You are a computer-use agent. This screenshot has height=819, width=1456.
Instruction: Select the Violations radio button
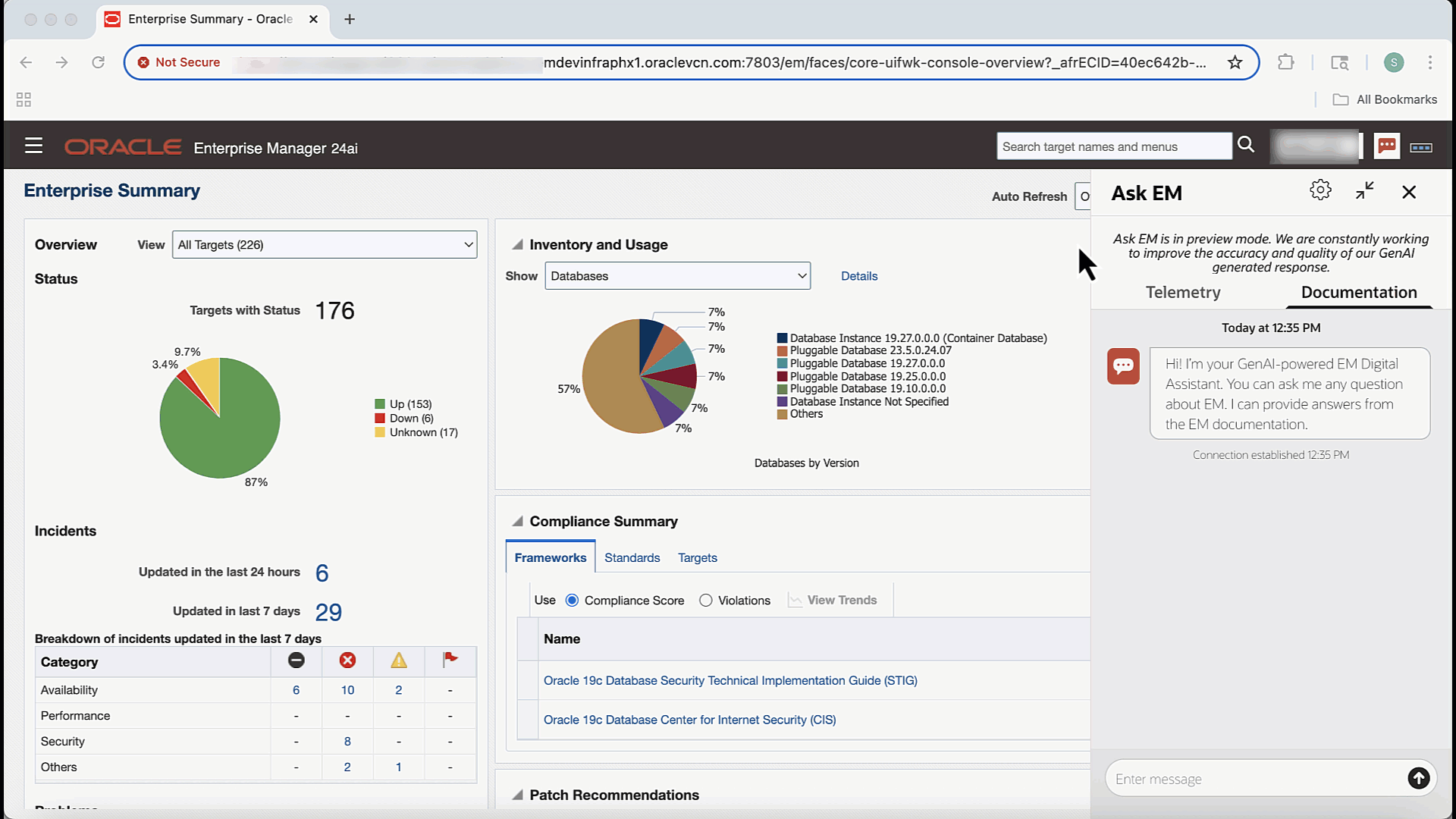pyautogui.click(x=706, y=601)
